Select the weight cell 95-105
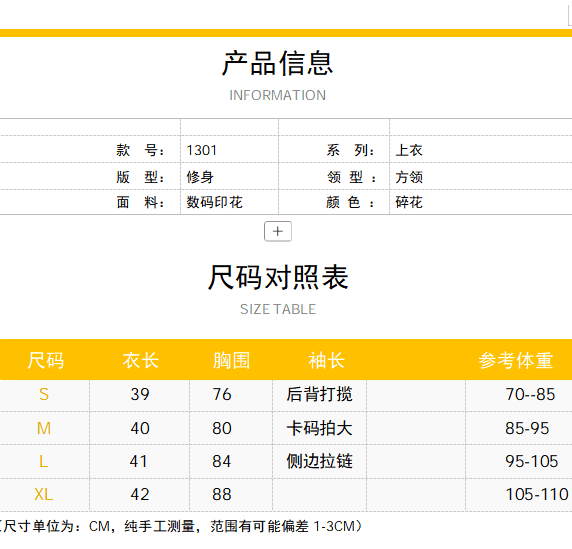 point(532,461)
